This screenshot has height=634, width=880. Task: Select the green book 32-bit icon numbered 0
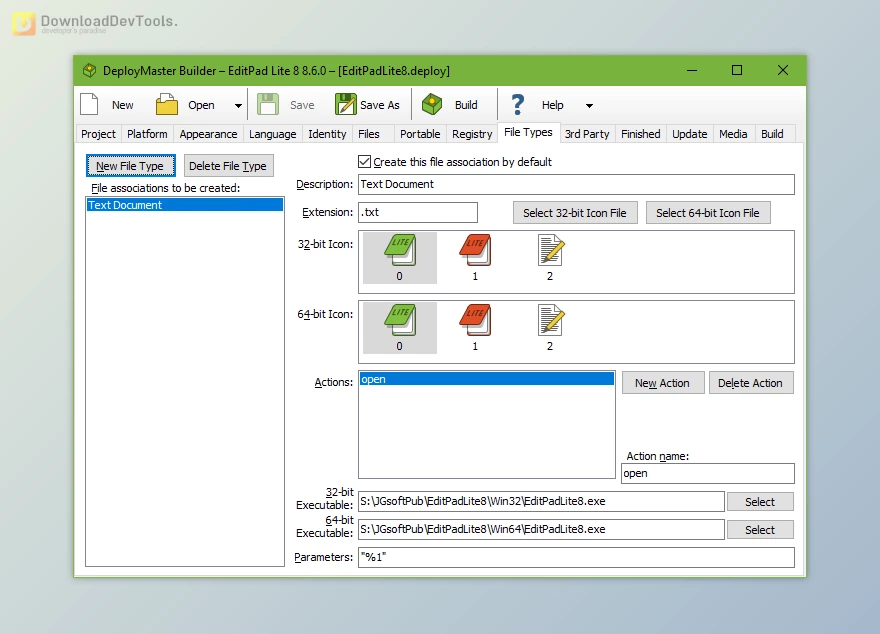[399, 253]
